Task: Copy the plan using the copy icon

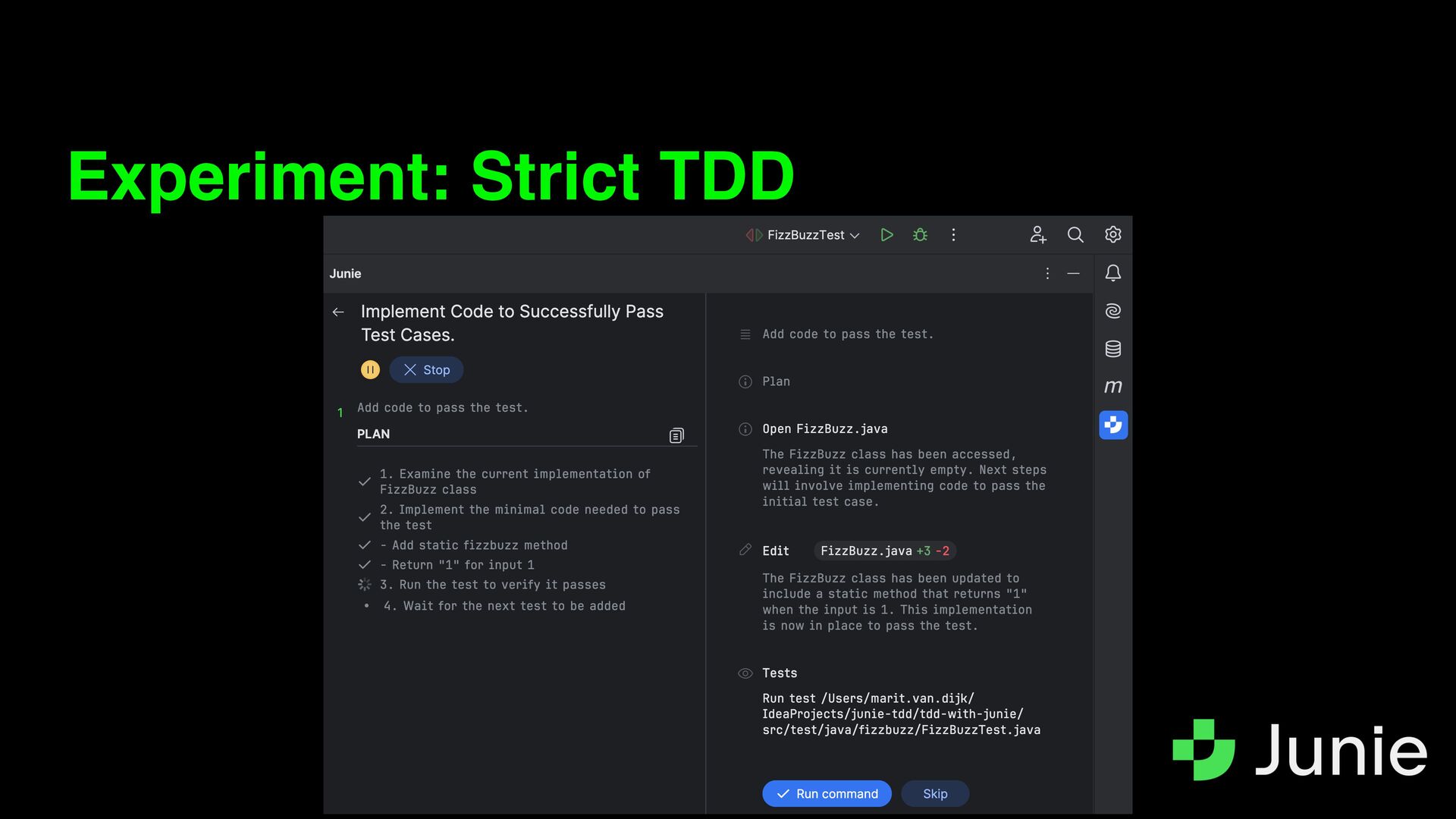Action: coord(676,435)
